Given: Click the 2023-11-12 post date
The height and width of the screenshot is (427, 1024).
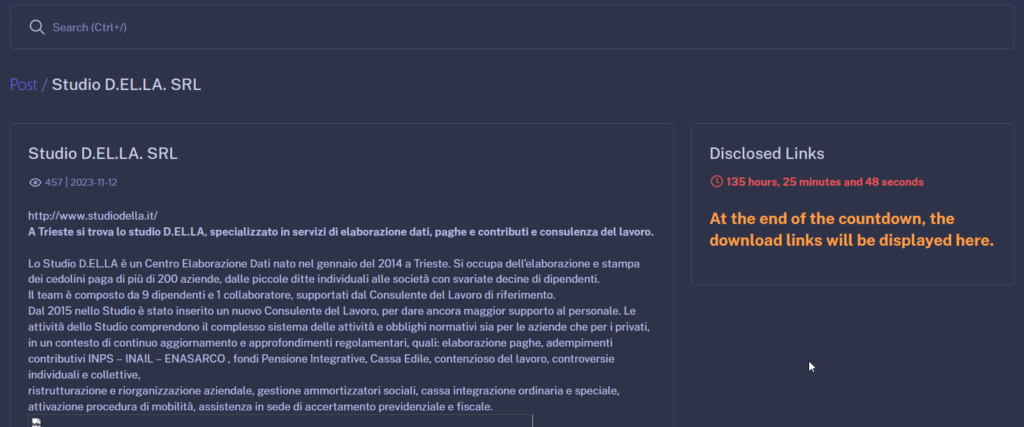Looking at the screenshot, I should (x=96, y=183).
